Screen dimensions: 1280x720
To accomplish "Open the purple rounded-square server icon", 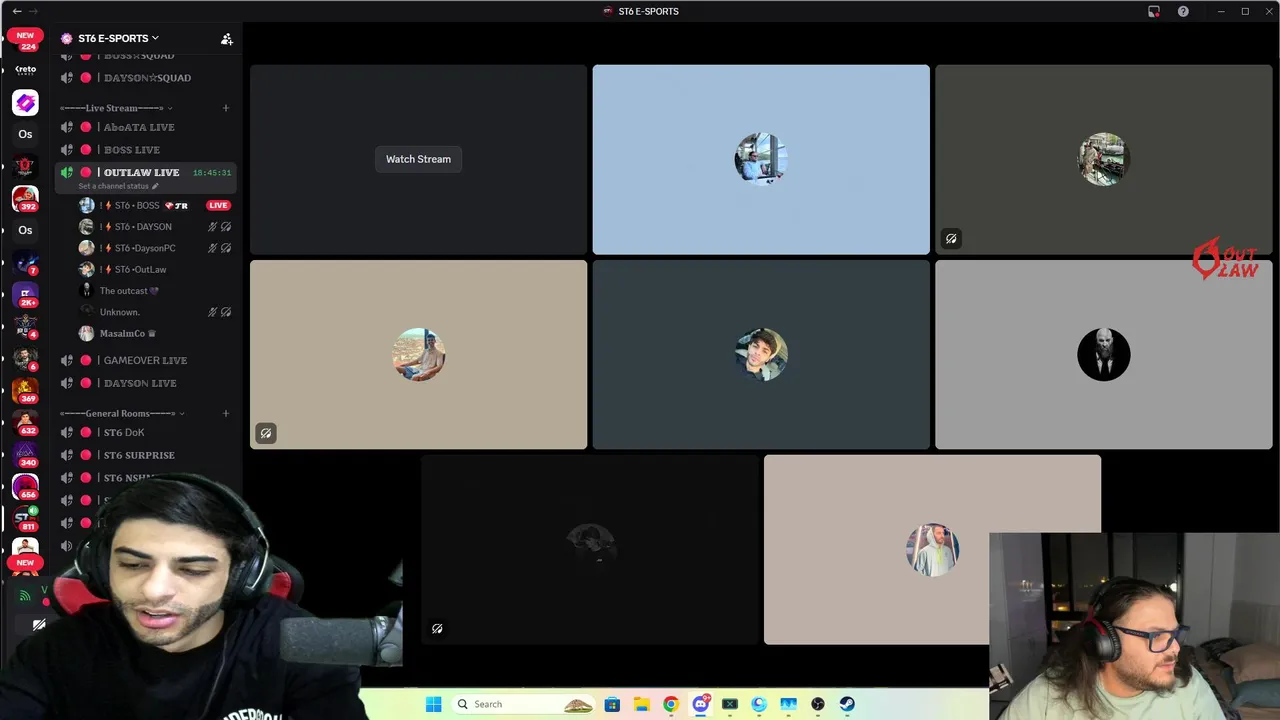I will coord(25,102).
